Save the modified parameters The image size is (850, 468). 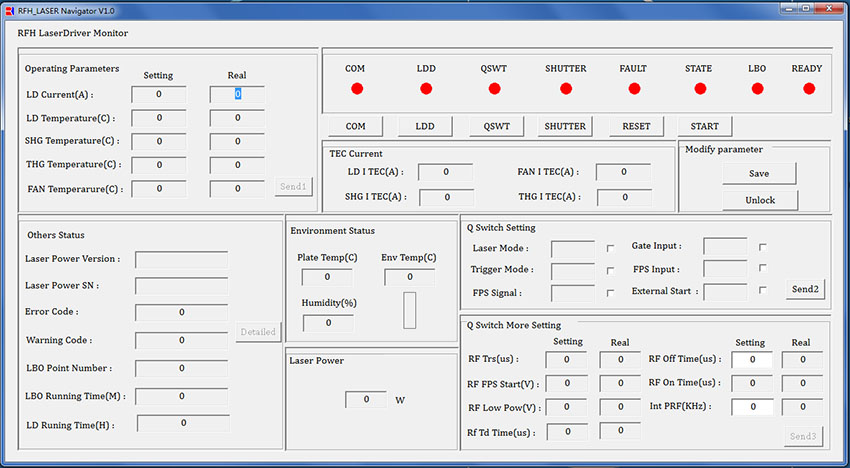click(759, 174)
